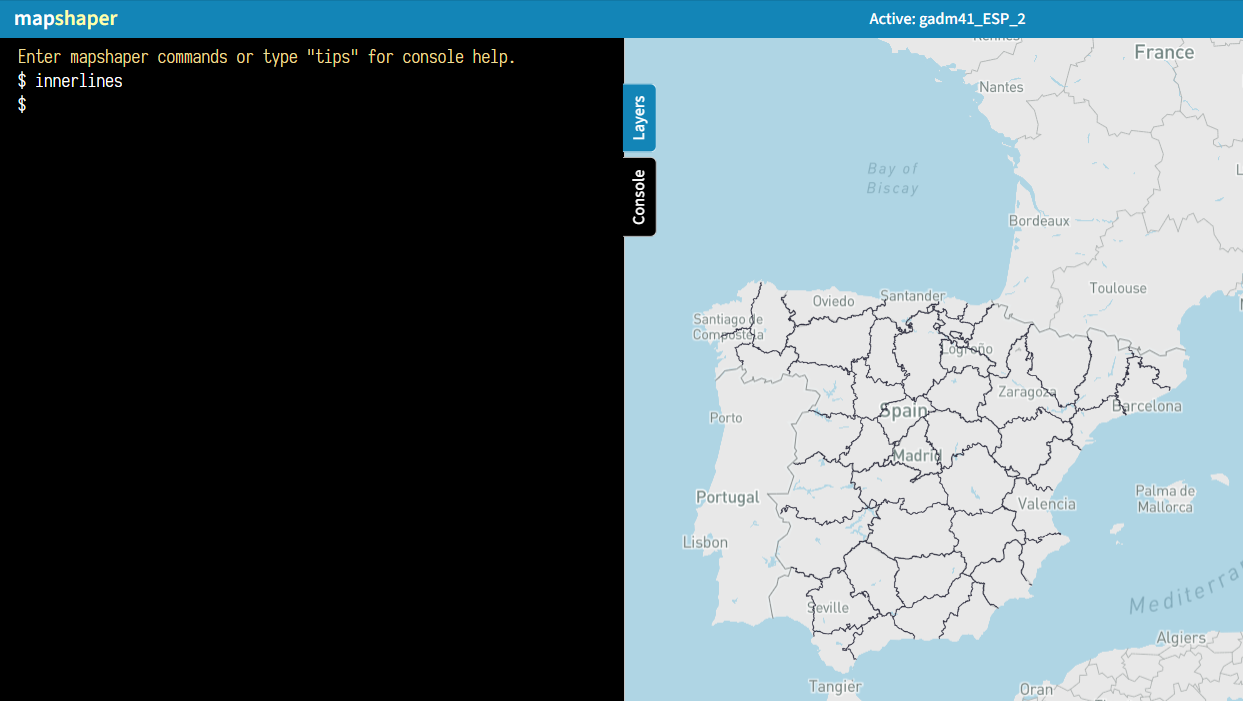The width and height of the screenshot is (1243, 701).
Task: Click the Lisbon map label
Action: [705, 543]
